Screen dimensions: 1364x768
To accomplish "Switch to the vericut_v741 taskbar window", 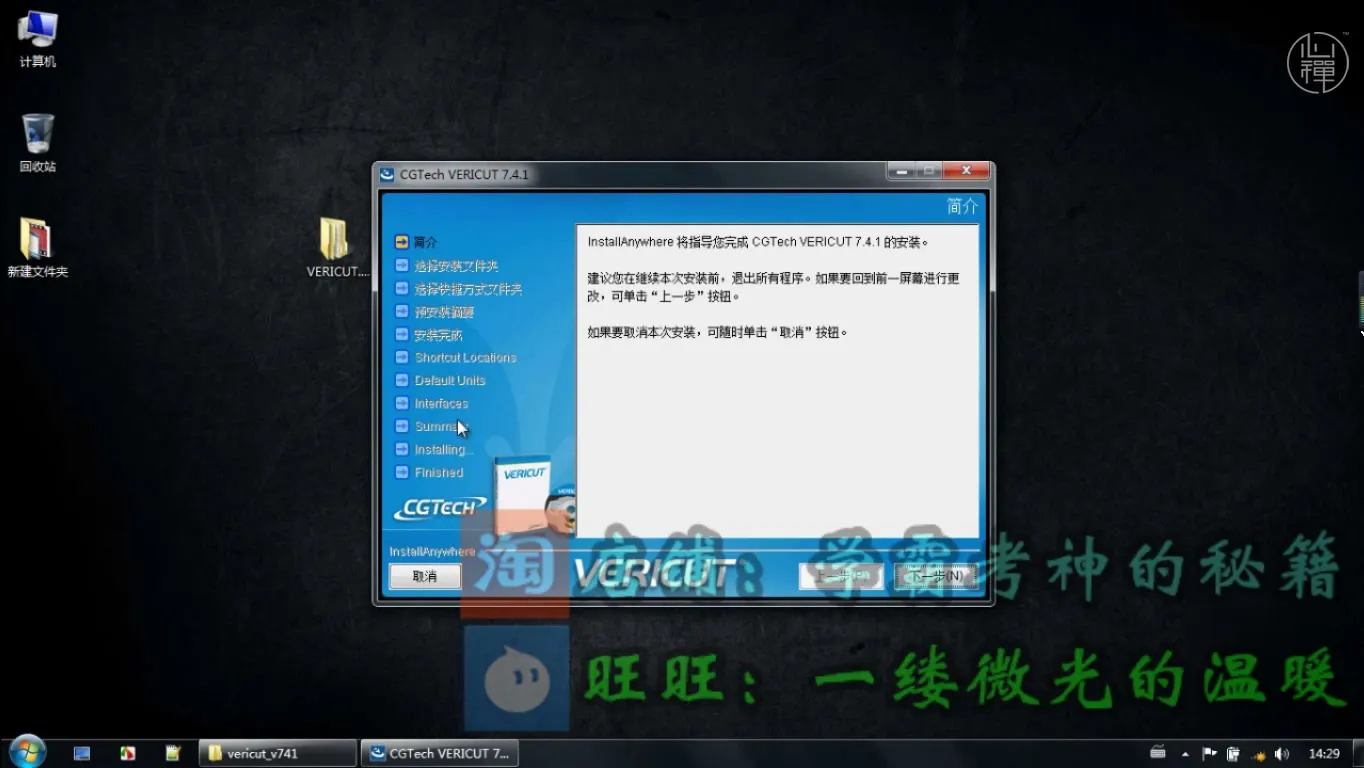I will 277,752.
